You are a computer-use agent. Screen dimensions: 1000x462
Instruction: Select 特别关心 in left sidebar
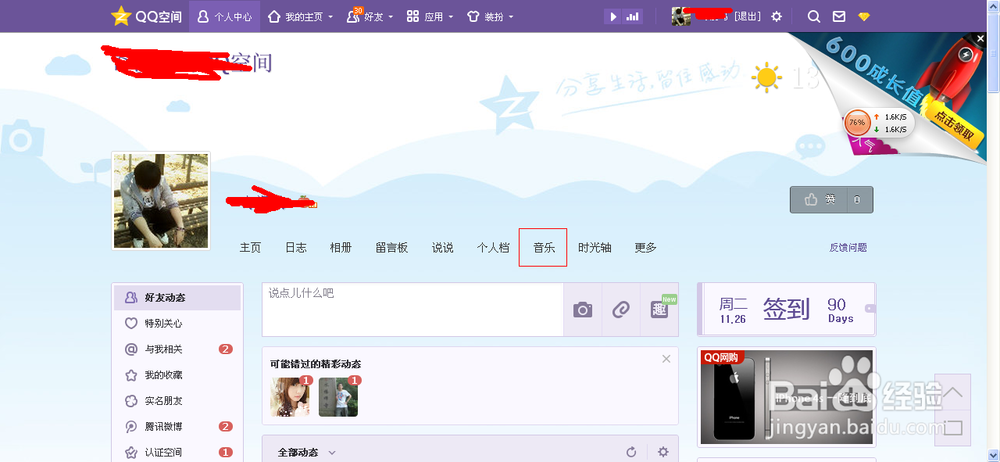click(177, 324)
